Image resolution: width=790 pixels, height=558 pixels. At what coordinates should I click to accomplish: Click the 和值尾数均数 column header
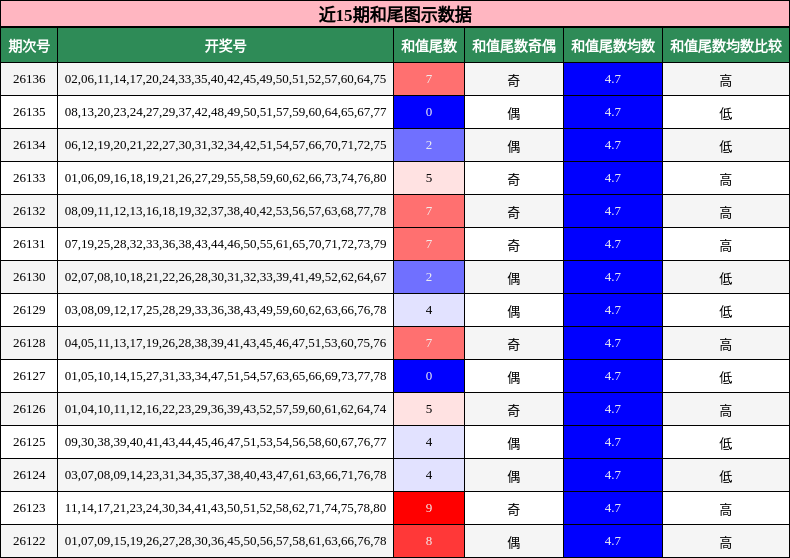[x=613, y=46]
